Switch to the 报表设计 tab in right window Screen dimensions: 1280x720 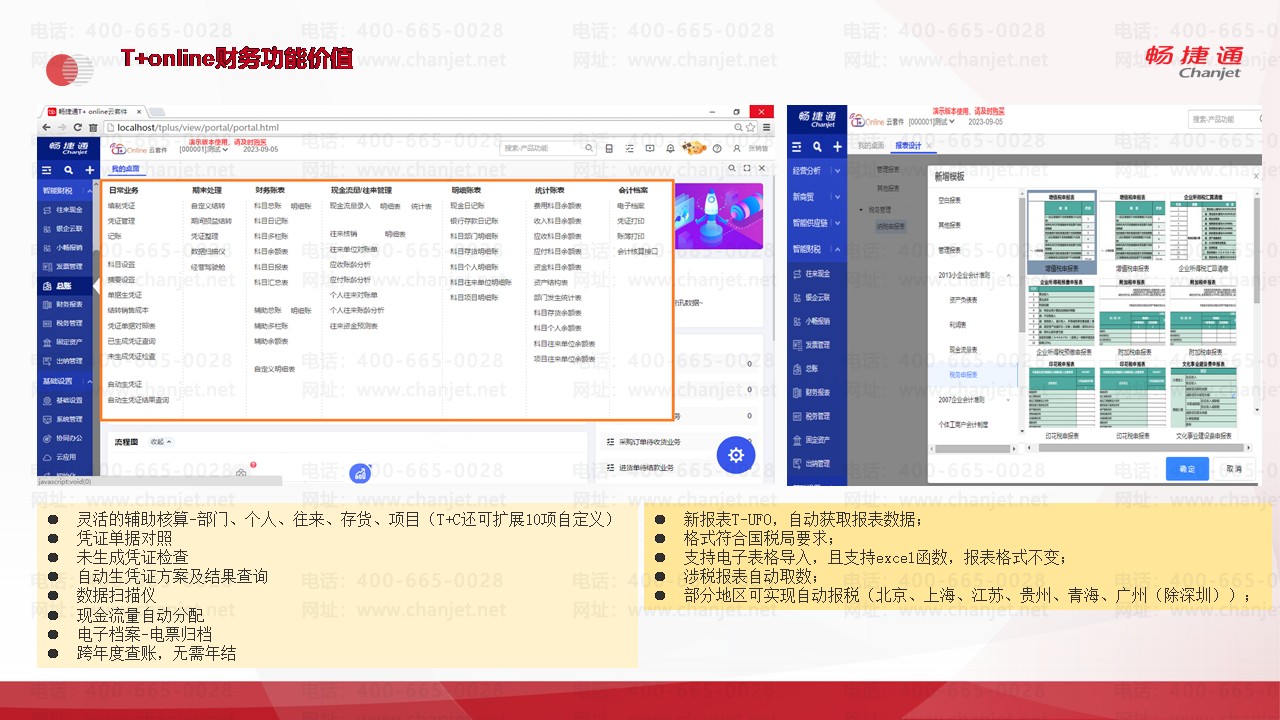(910, 146)
